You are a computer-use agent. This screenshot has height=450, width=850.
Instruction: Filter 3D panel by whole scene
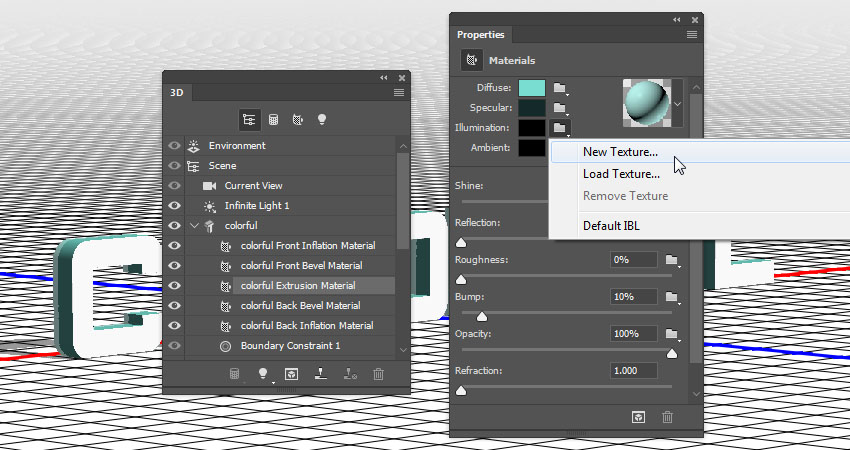(x=247, y=118)
